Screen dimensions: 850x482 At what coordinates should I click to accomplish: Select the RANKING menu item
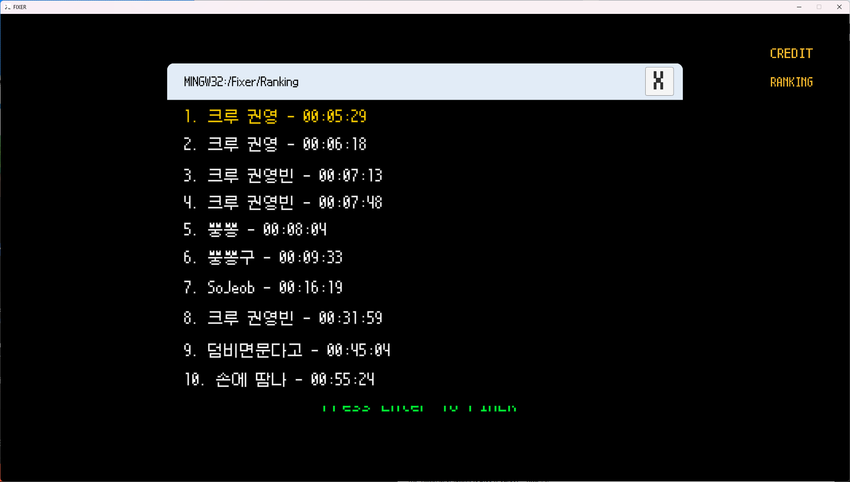791,82
